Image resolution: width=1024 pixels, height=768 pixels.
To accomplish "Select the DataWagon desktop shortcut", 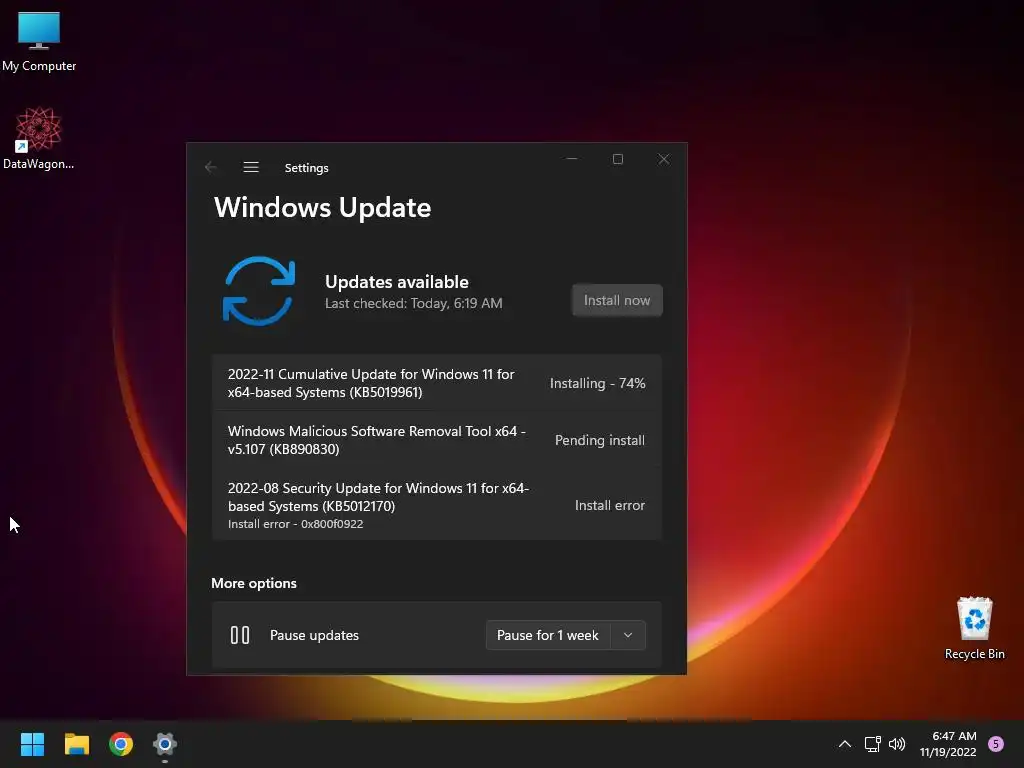I will pyautogui.click(x=39, y=138).
